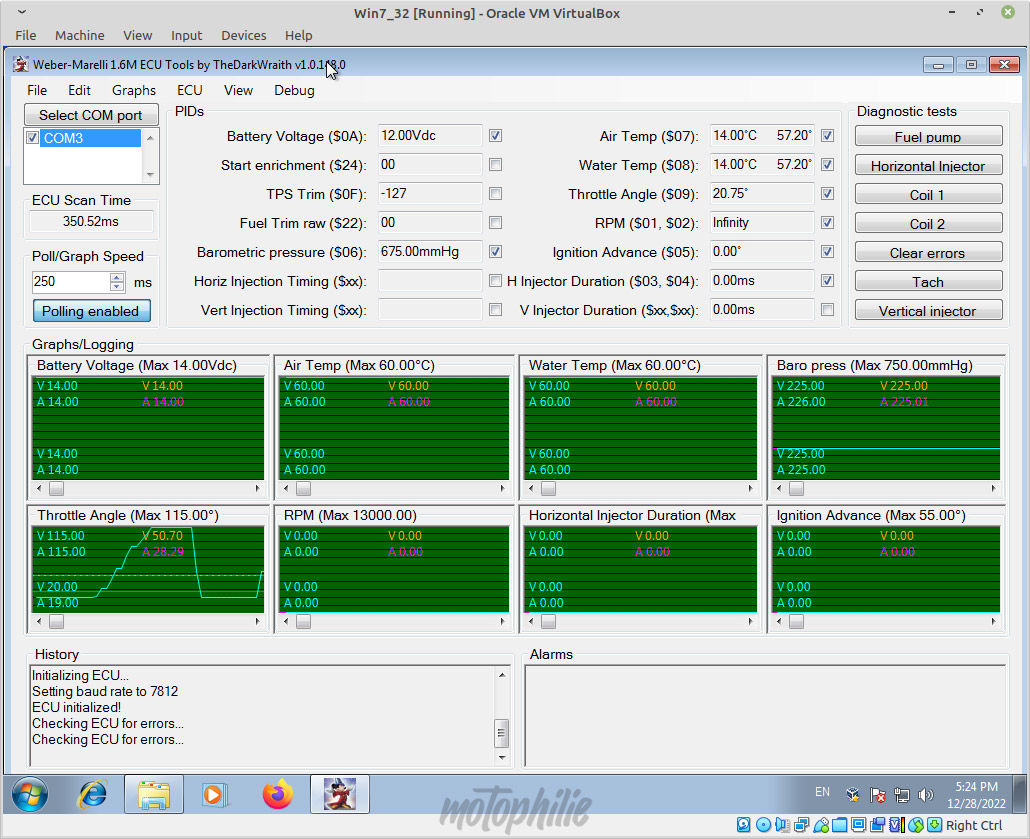Enable the TPS Trim ($0F) checkbox
Screen dimensions: 1030x839
coord(495,194)
